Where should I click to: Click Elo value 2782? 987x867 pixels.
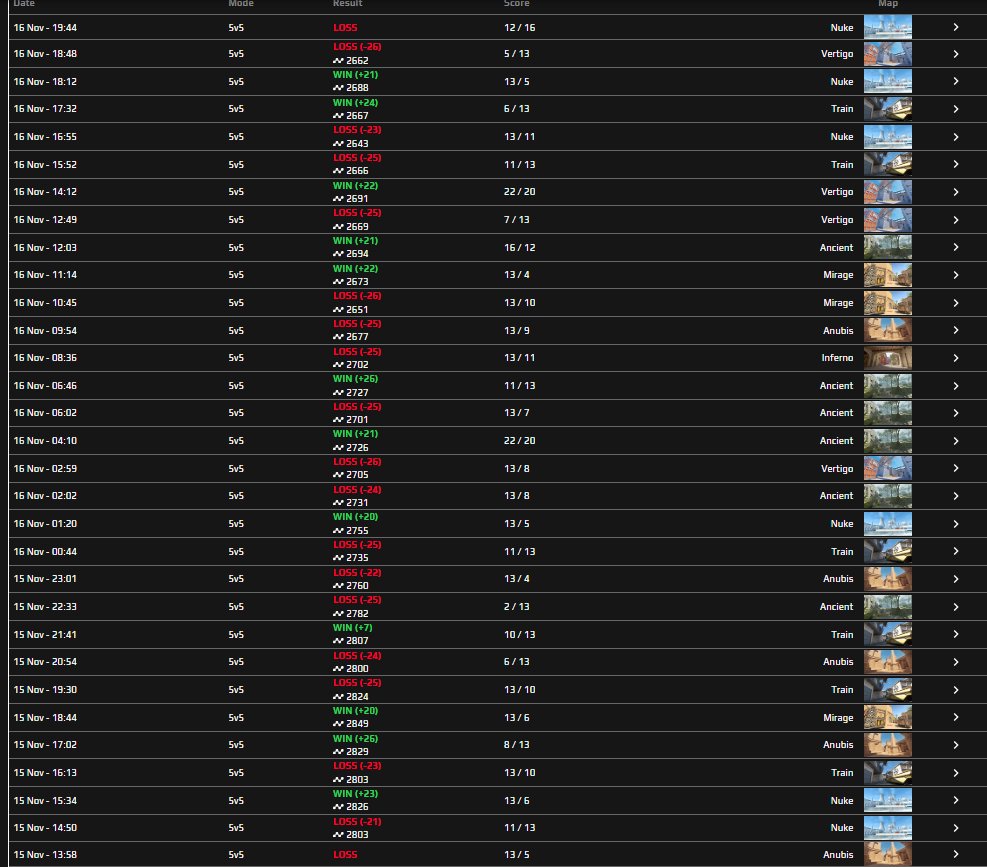(357, 614)
